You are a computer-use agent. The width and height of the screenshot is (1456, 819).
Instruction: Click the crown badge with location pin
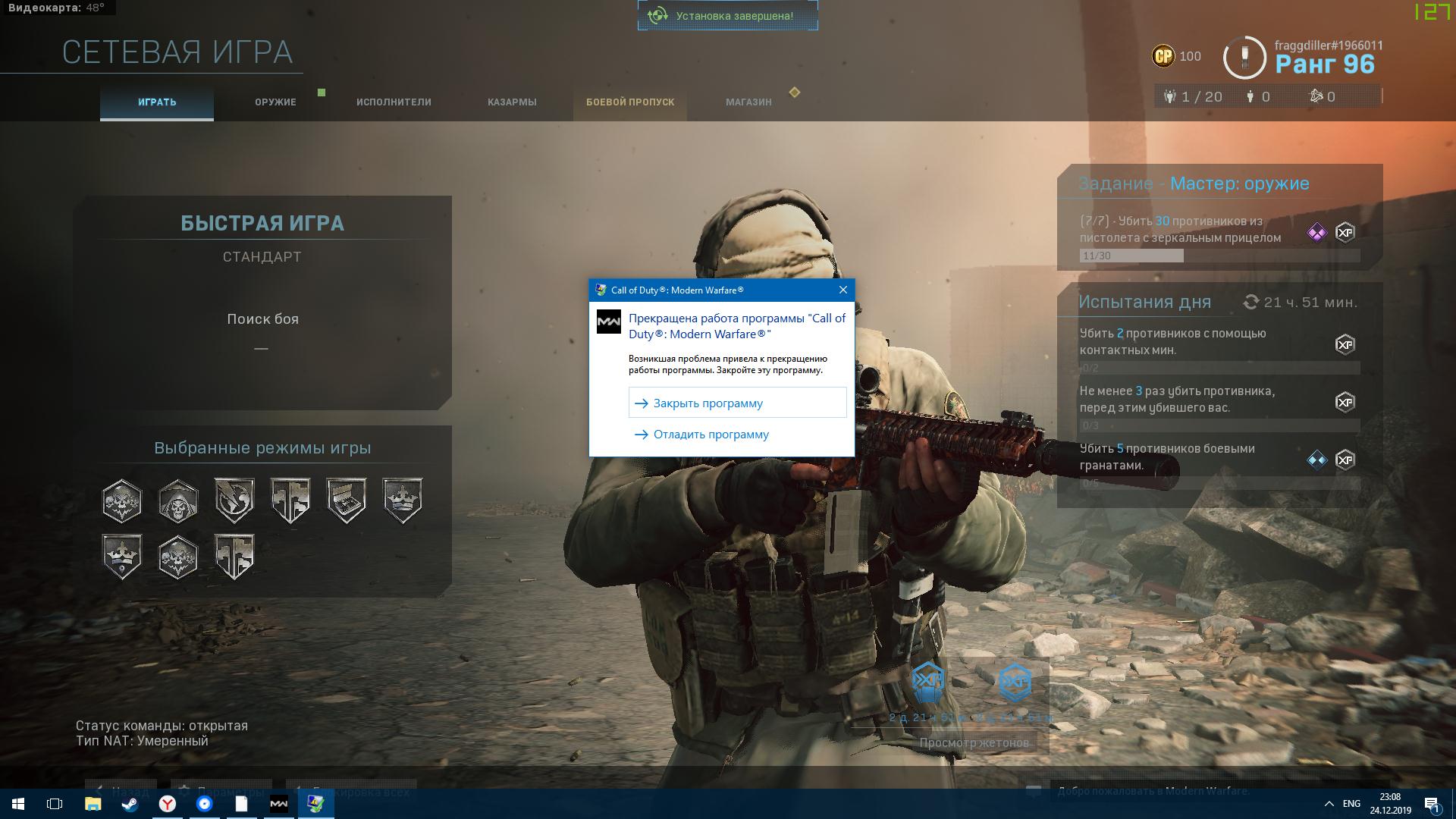[x=121, y=557]
